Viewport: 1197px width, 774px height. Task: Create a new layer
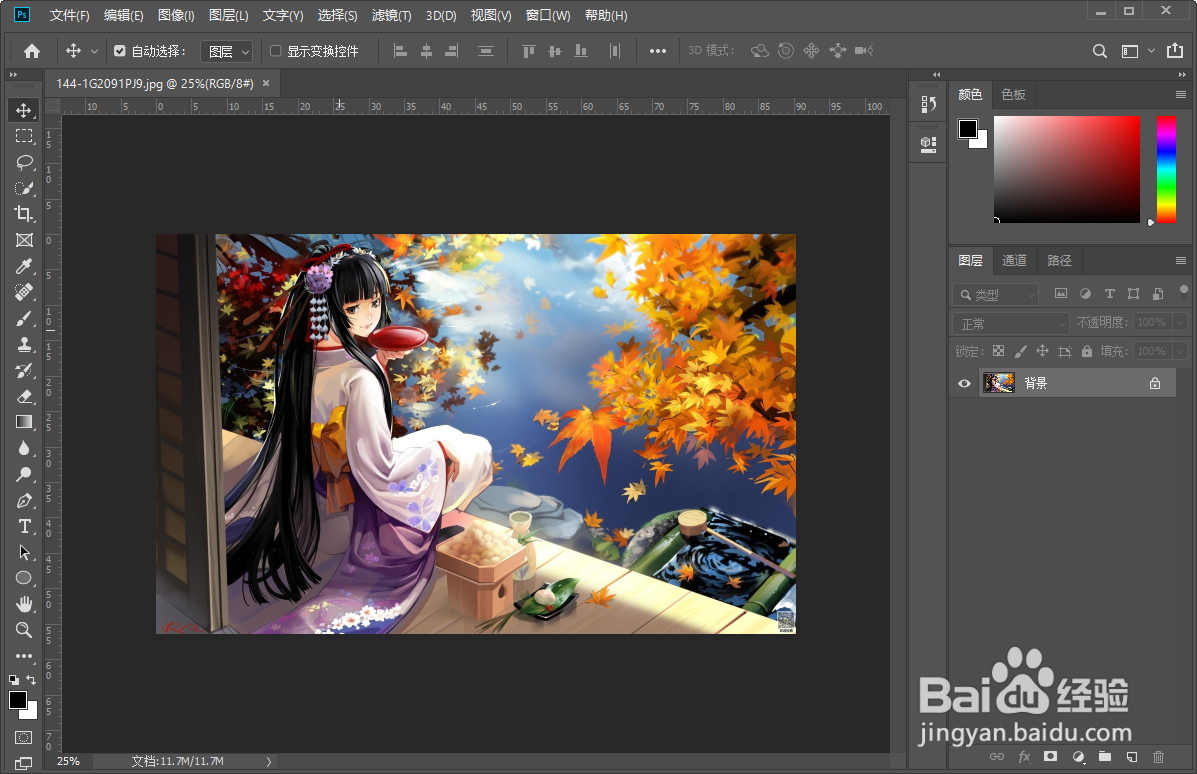(1131, 757)
